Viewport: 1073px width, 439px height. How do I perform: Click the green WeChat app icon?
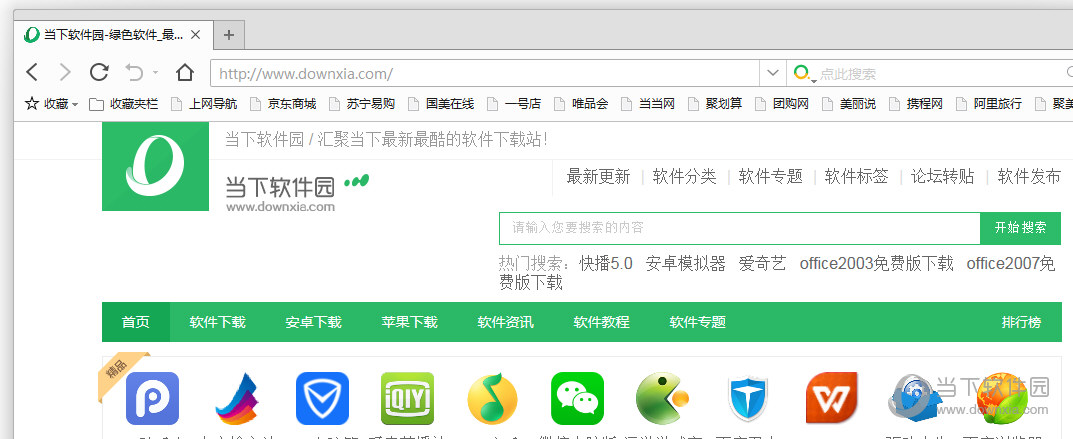pos(578,398)
